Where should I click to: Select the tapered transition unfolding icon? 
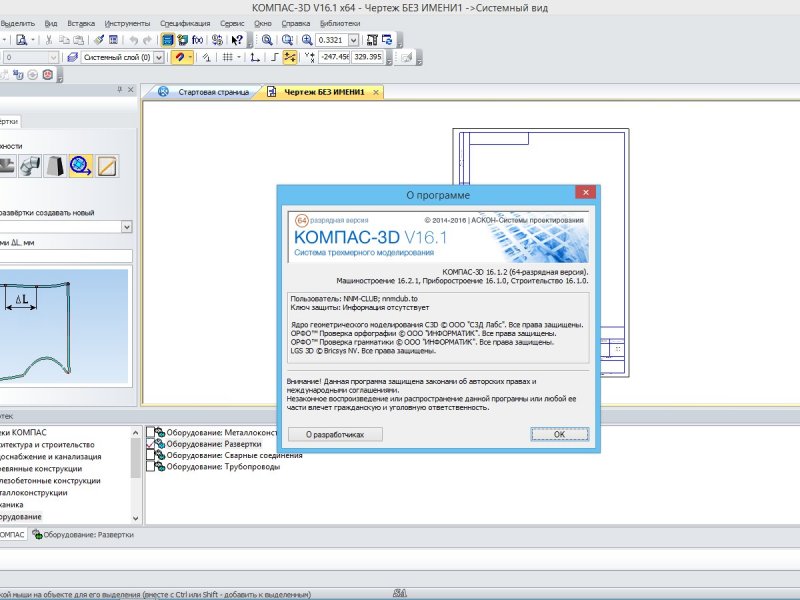pyautogui.click(x=55, y=166)
